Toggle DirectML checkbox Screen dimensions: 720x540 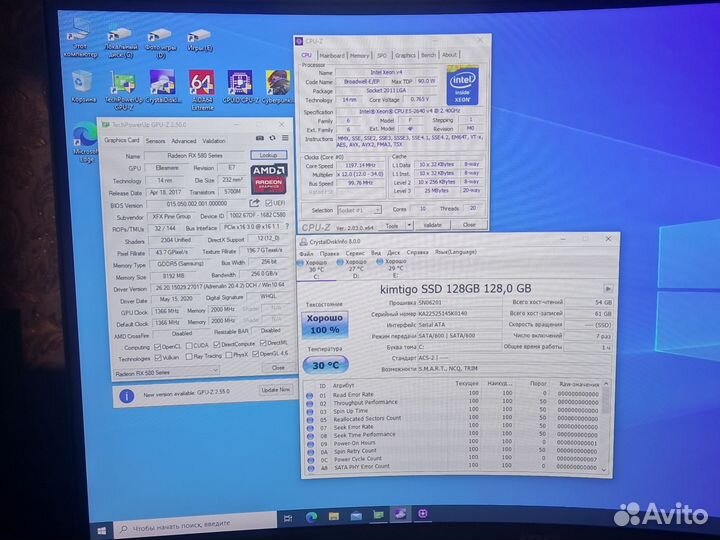(263, 343)
